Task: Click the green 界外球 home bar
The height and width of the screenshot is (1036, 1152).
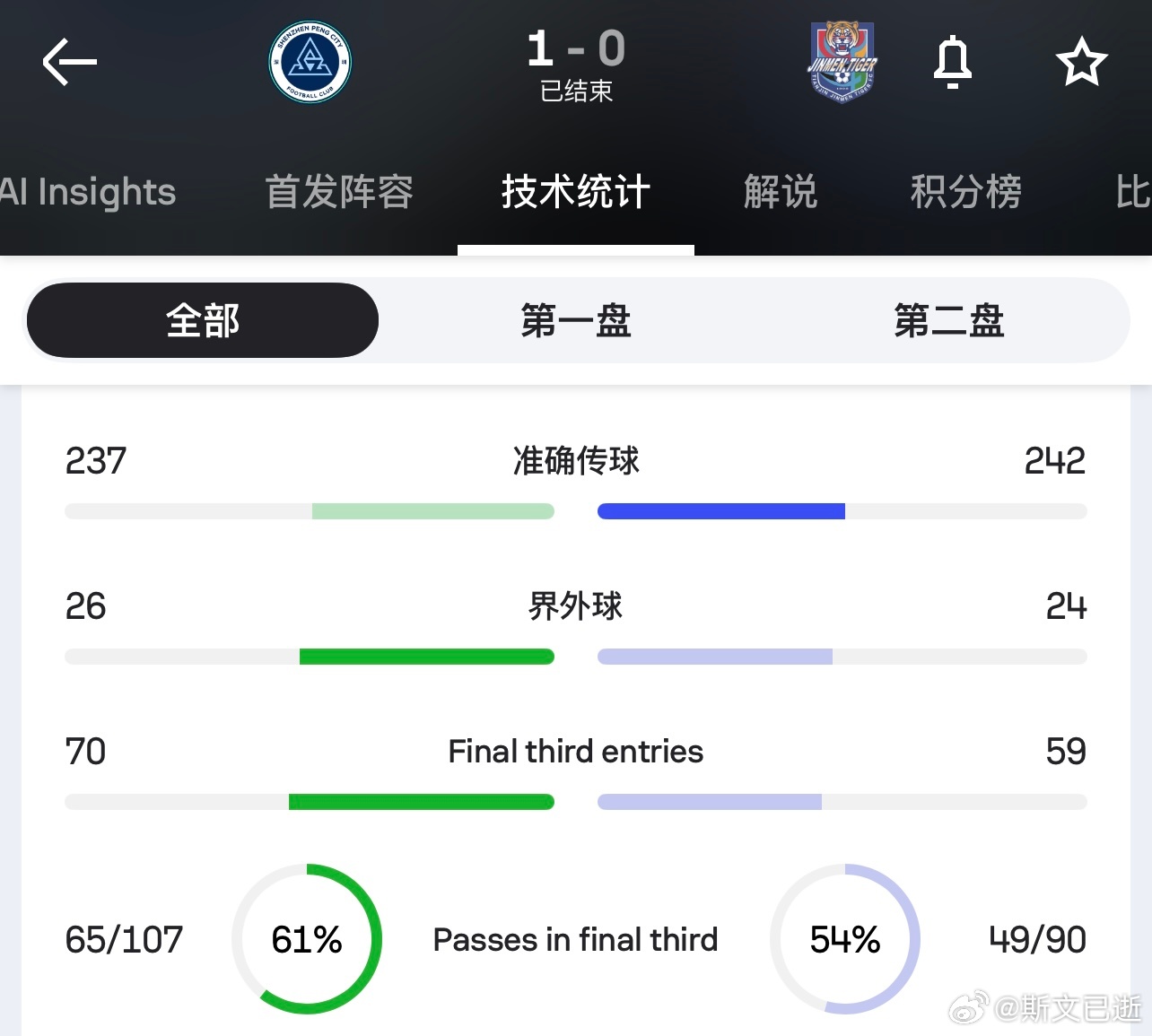Action: point(427,657)
